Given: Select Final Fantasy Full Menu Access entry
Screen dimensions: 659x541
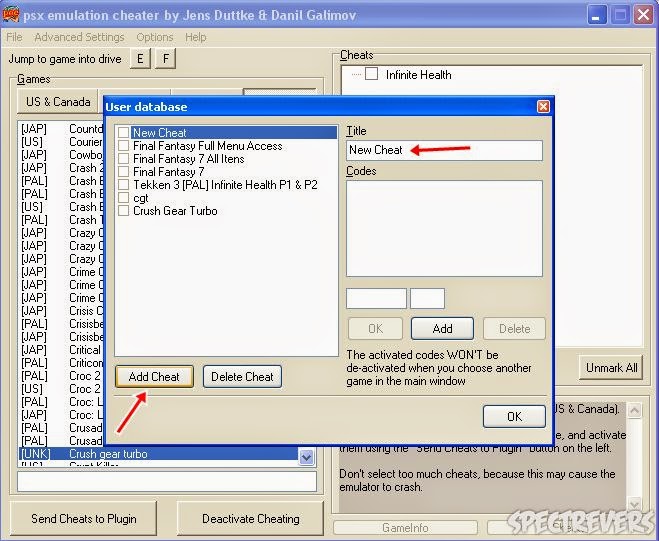Looking at the screenshot, I should [x=208, y=146].
